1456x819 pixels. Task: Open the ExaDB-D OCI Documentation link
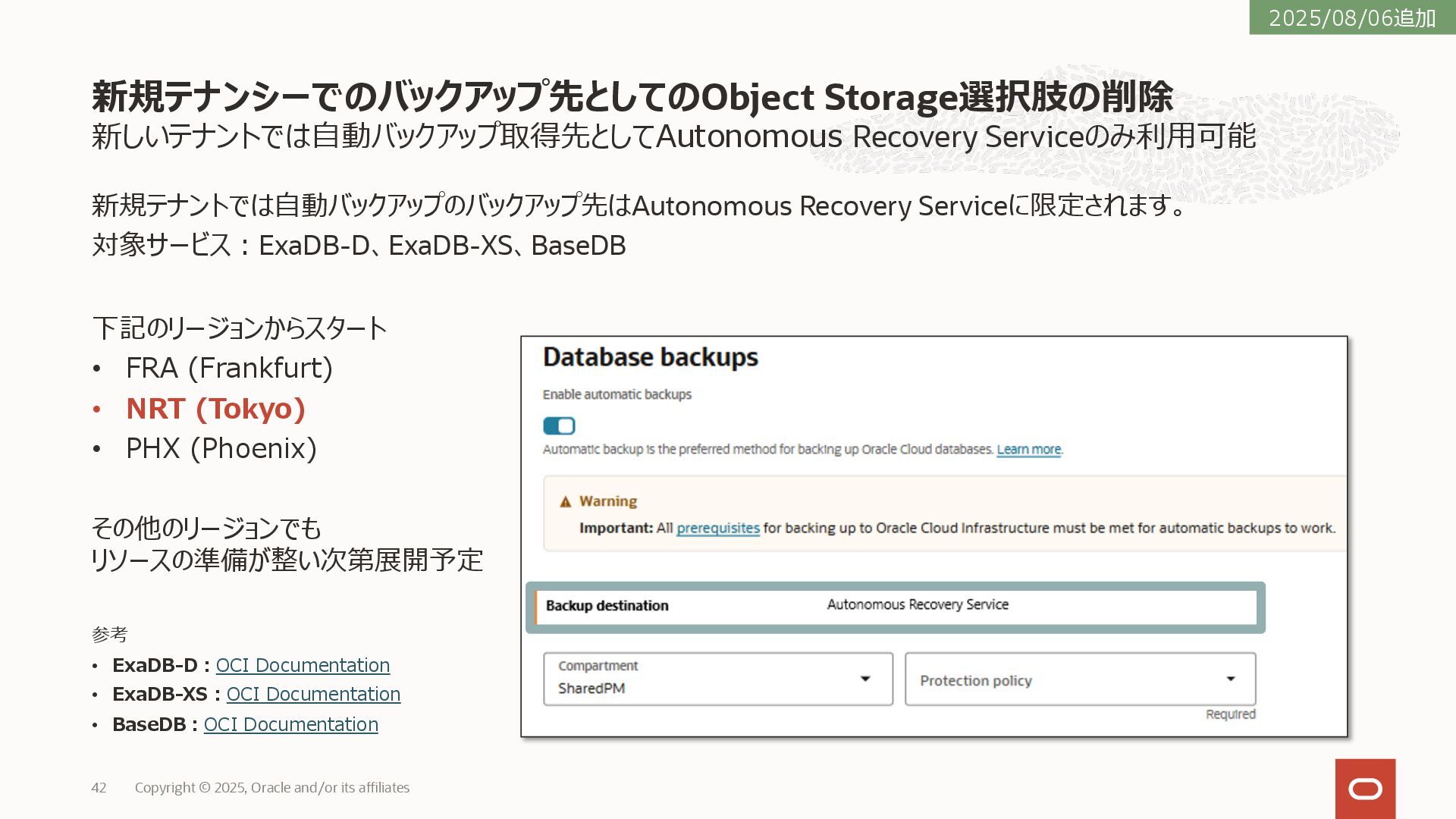[x=303, y=665]
